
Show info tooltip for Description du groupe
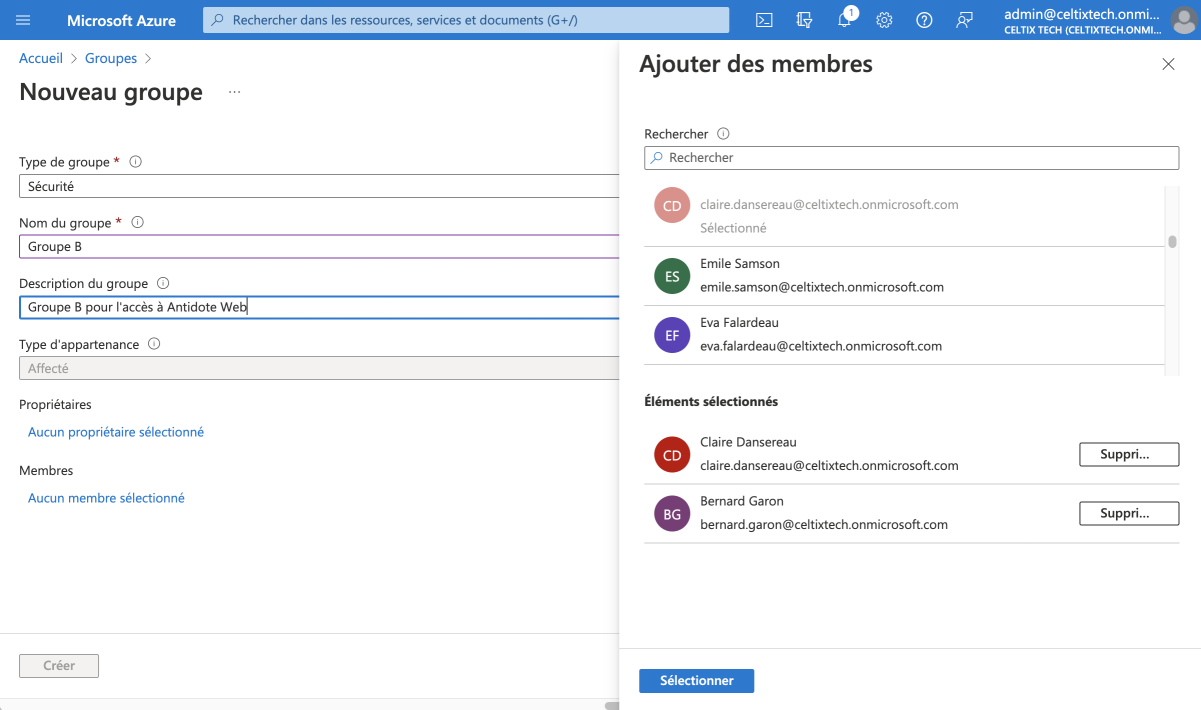point(163,283)
